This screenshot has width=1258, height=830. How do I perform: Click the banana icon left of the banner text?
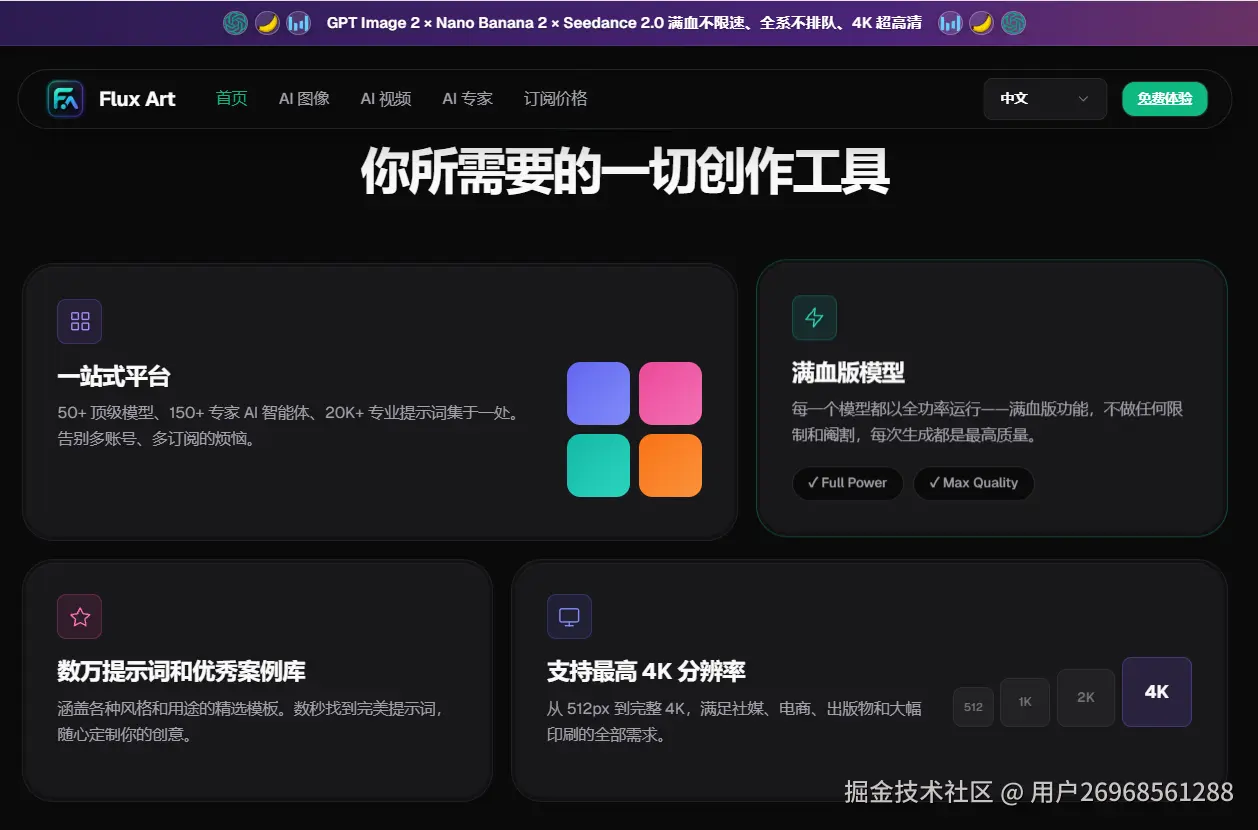(267, 23)
